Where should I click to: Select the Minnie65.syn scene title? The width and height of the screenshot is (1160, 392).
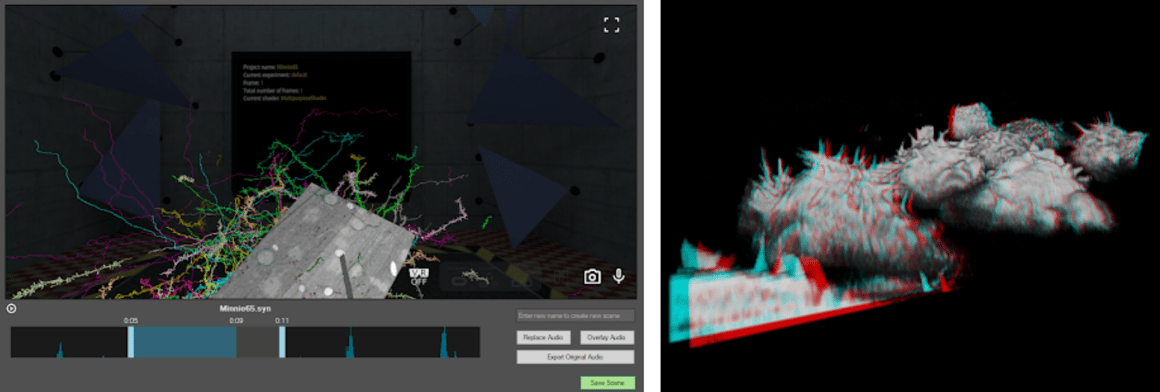pos(245,308)
